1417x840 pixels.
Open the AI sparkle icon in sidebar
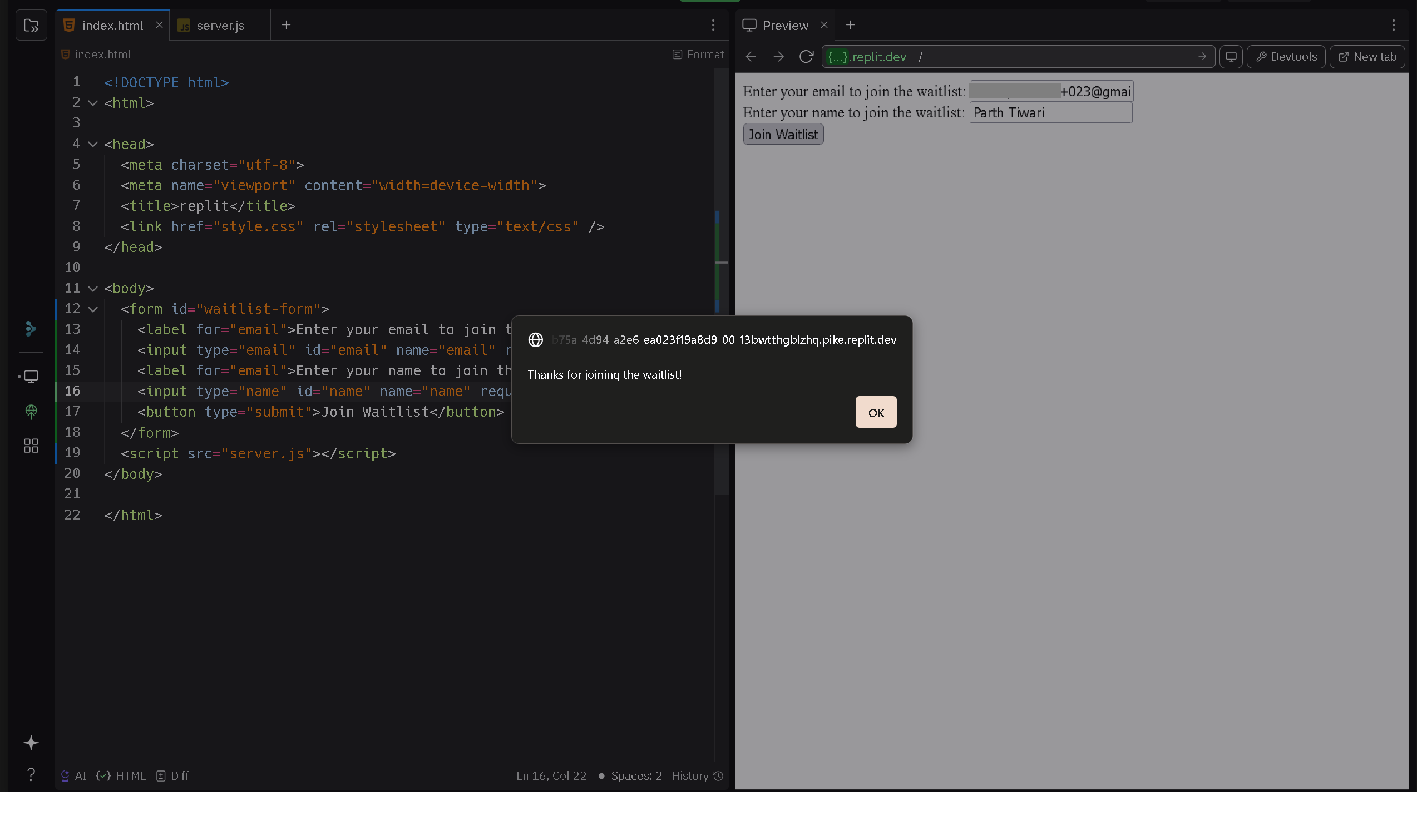pyautogui.click(x=31, y=743)
